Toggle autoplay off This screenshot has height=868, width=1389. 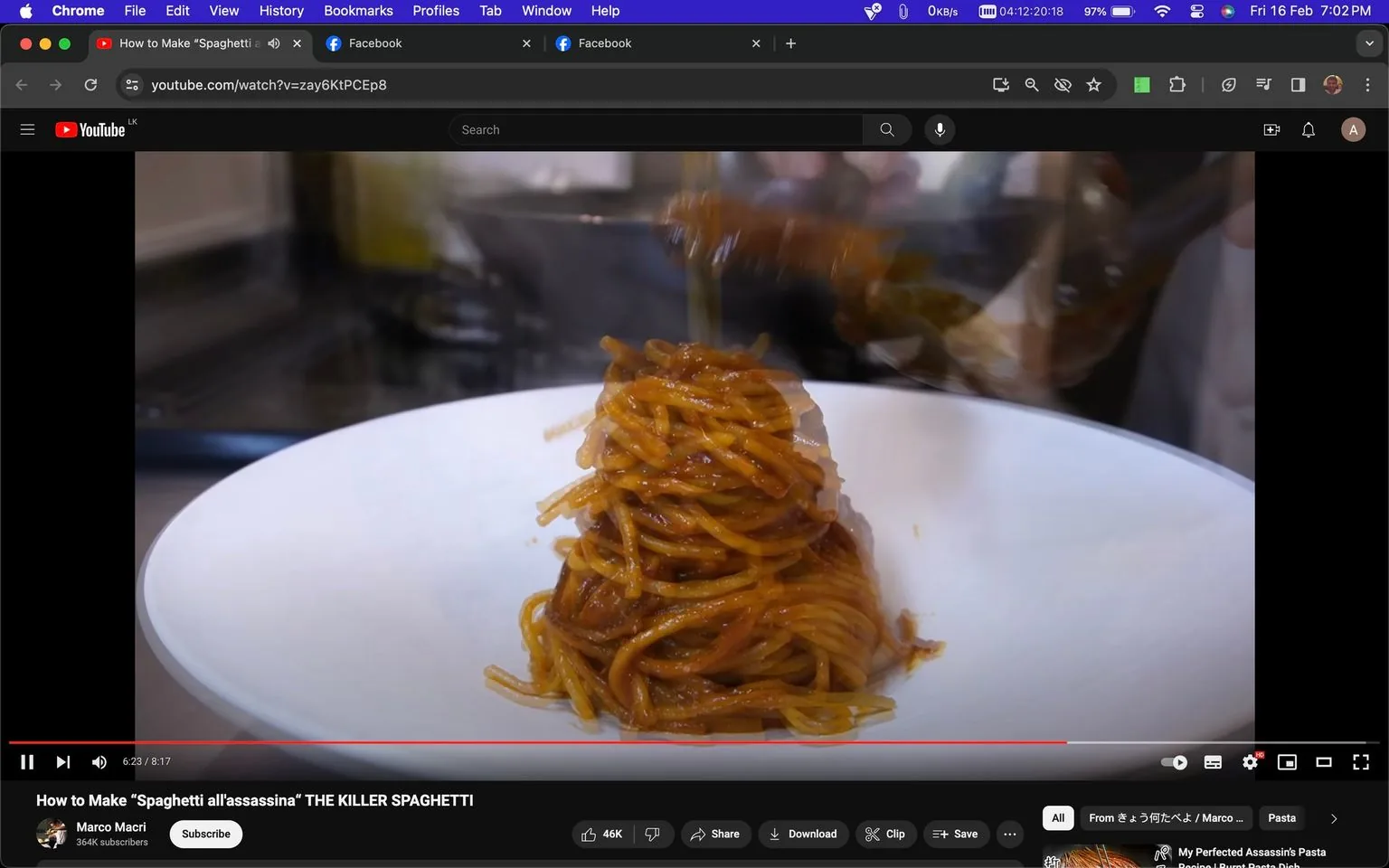(1173, 761)
